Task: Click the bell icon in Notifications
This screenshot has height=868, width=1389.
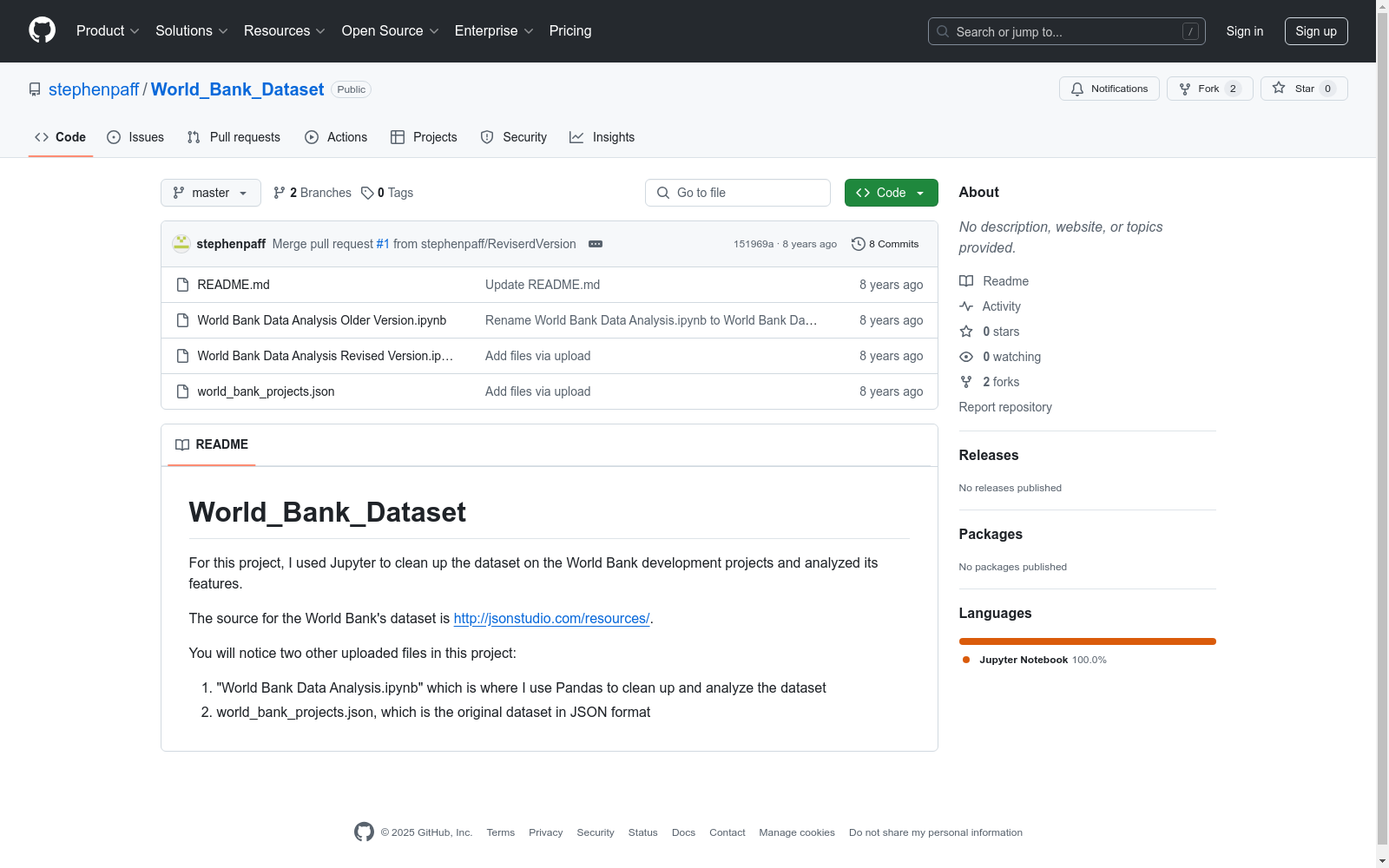Action: click(x=1077, y=89)
